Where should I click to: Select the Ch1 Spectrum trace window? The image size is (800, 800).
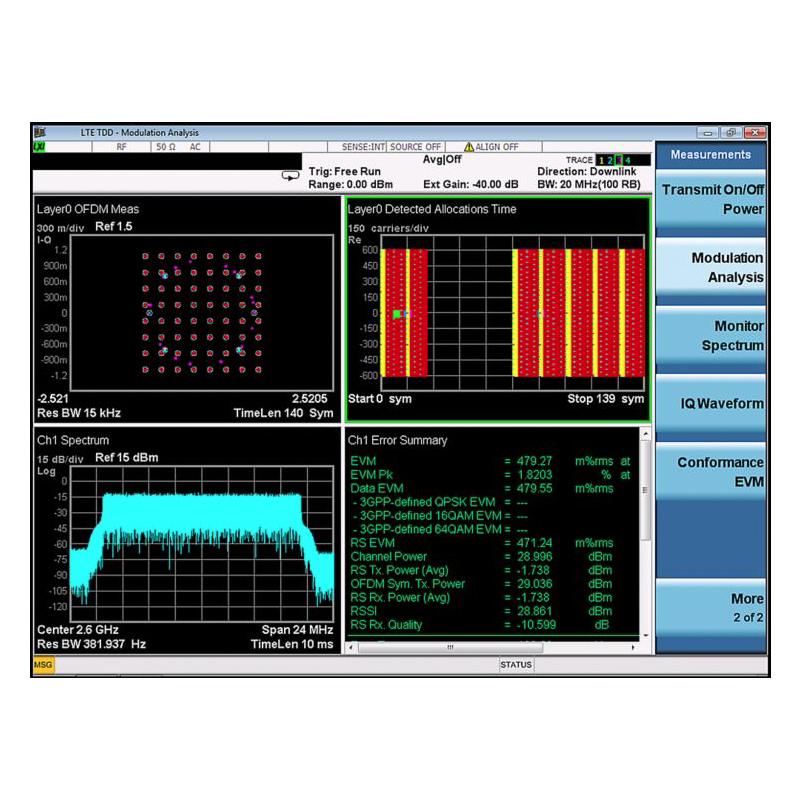(187, 541)
